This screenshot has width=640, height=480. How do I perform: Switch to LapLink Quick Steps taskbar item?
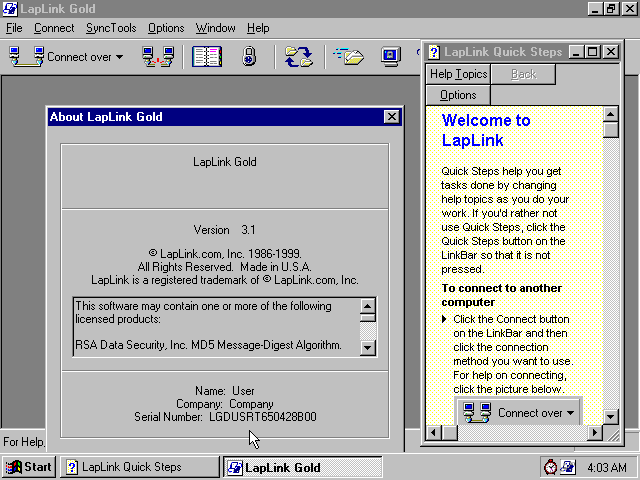click(140, 467)
